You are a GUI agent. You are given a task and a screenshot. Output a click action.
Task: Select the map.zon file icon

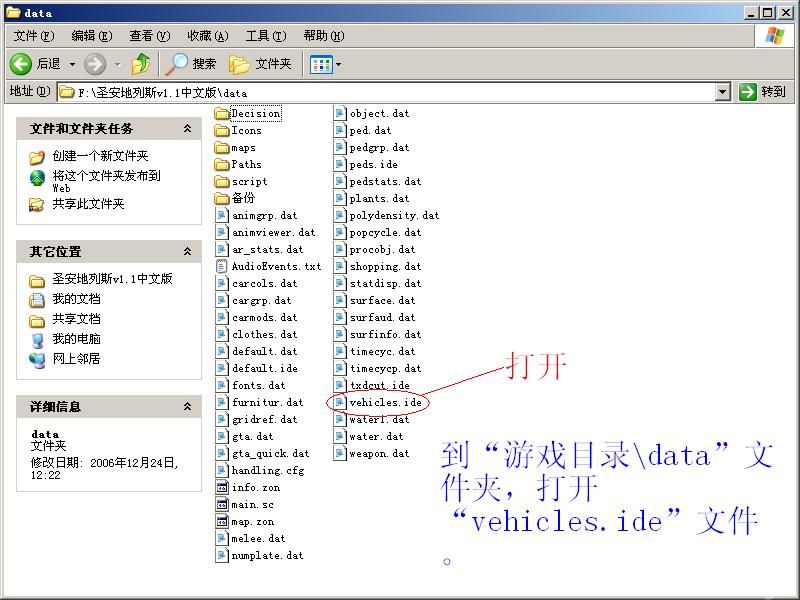(222, 521)
